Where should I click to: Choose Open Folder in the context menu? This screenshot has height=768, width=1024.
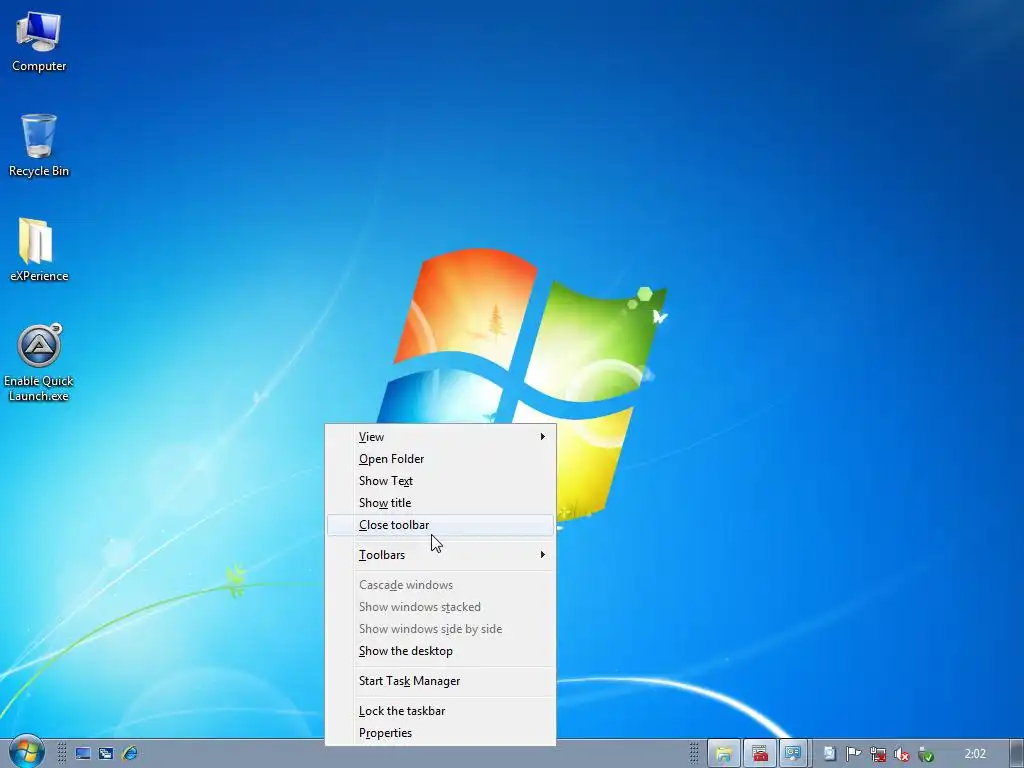440,459
